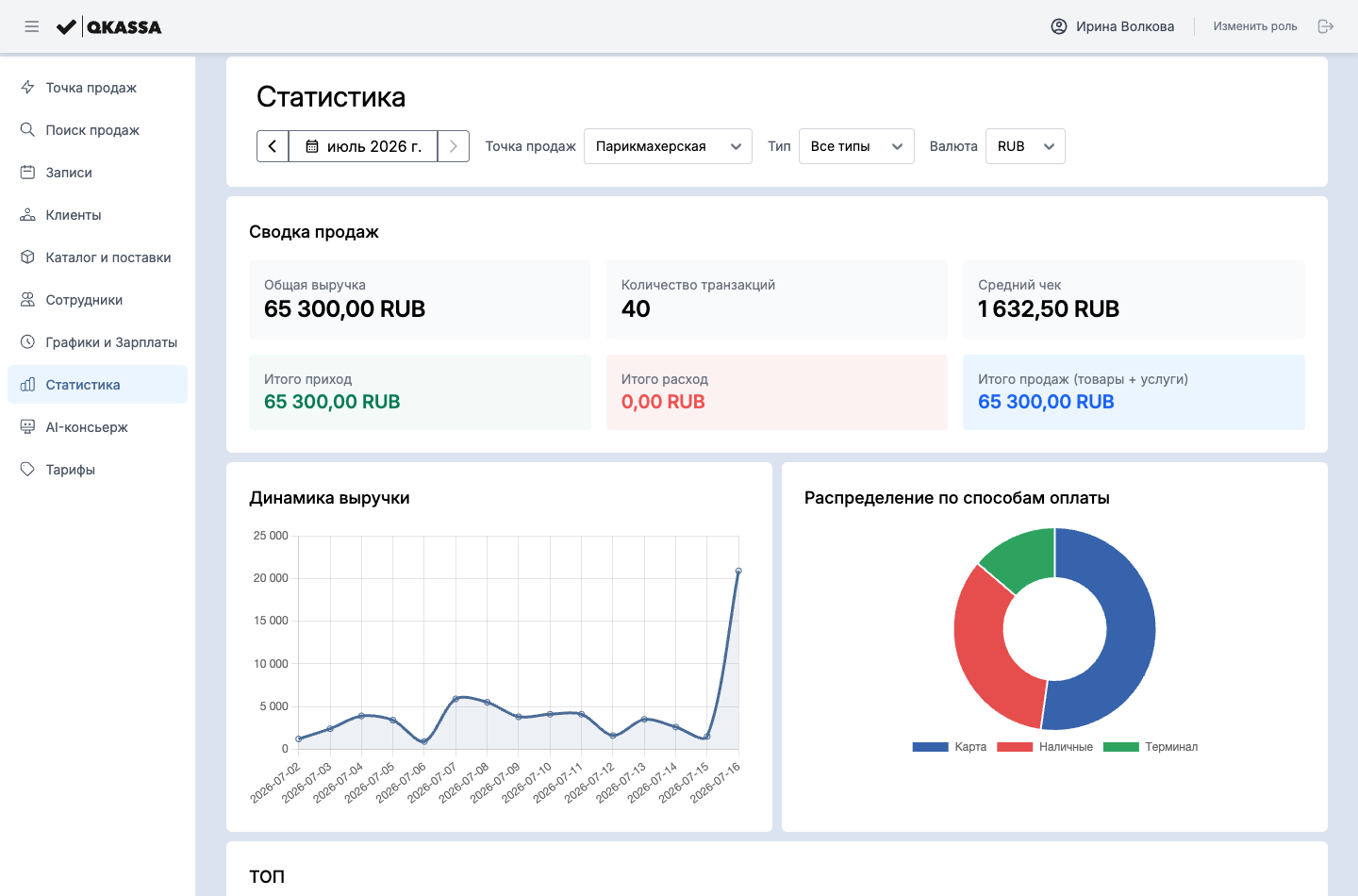This screenshot has height=896, width=1358.
Task: Toggle Наличные legend in payment chart
Action: (x=1045, y=747)
